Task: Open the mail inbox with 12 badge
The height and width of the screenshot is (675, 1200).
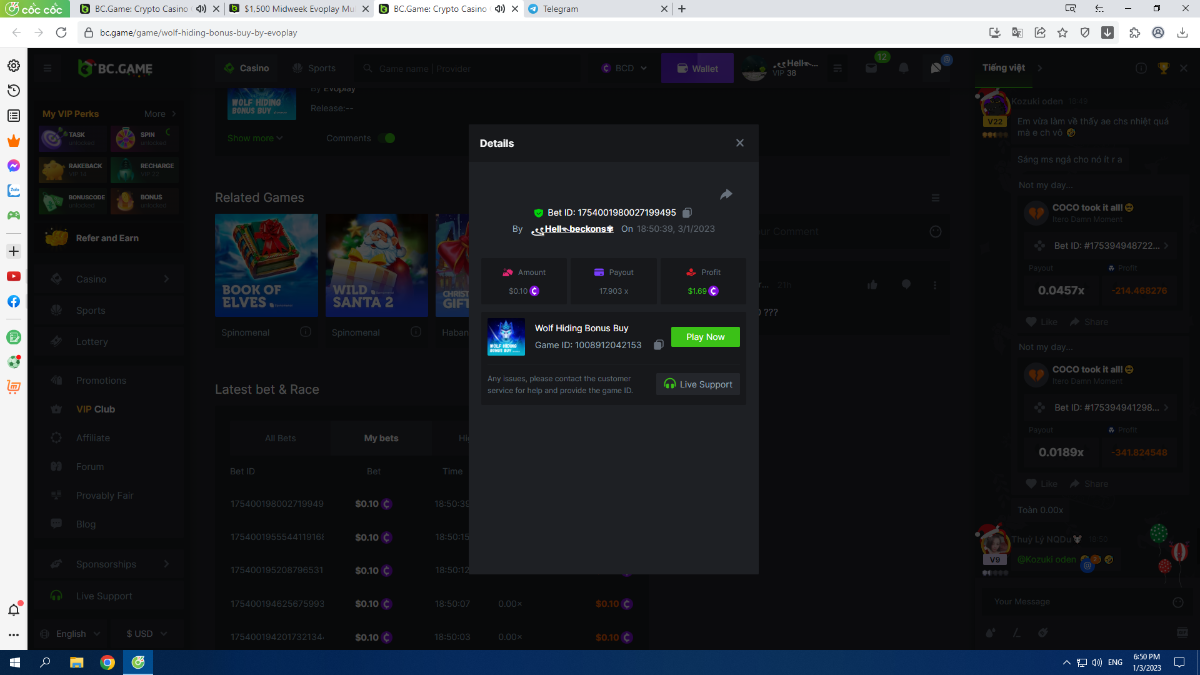Action: coord(871,68)
